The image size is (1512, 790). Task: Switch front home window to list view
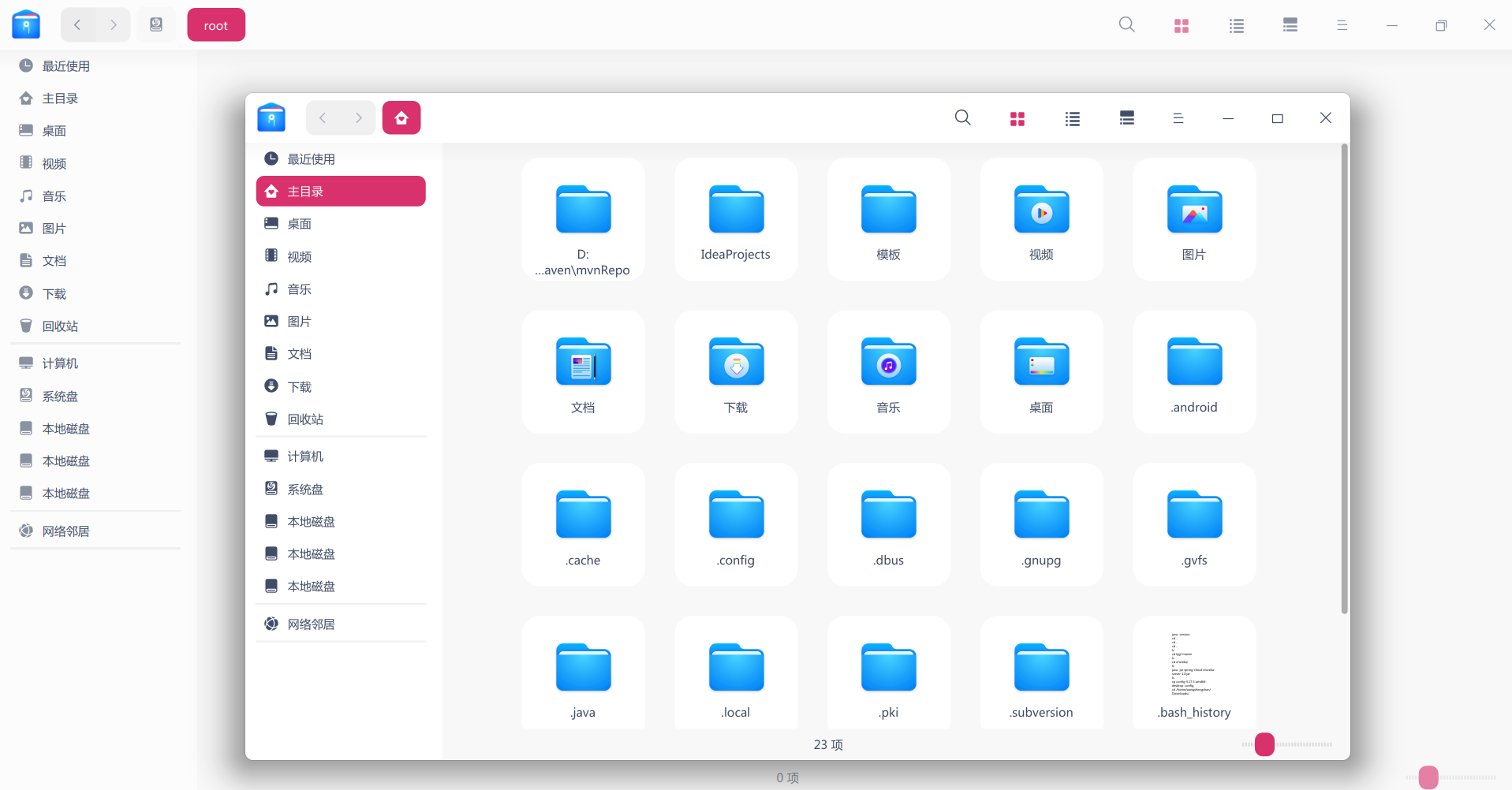point(1073,118)
